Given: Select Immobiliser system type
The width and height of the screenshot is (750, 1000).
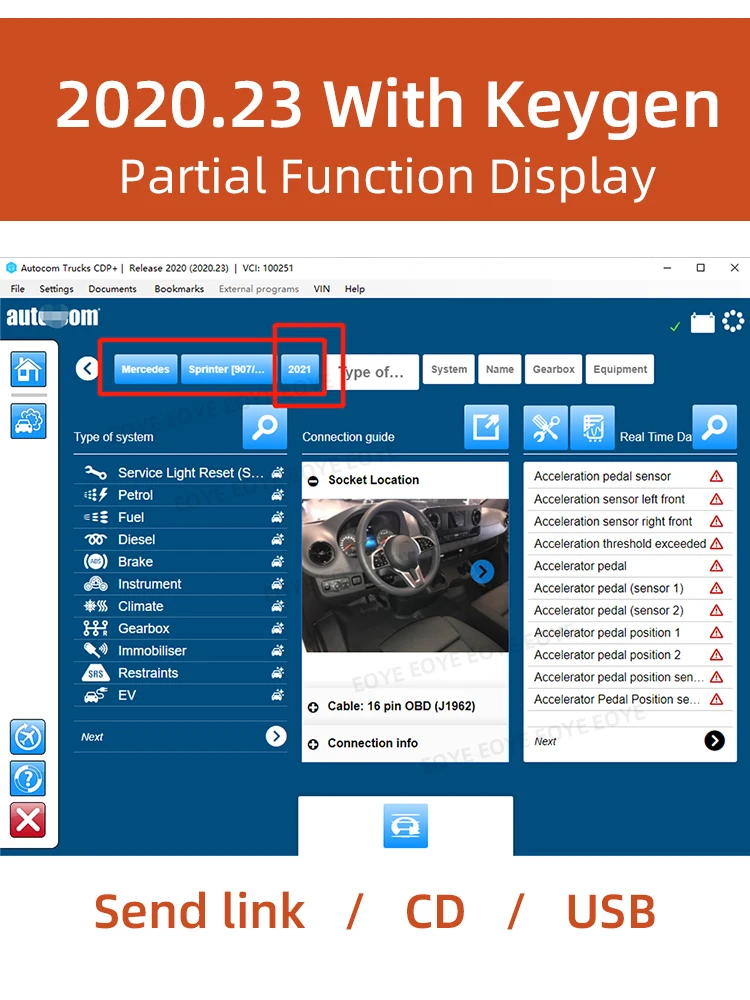Looking at the screenshot, I should (180, 651).
